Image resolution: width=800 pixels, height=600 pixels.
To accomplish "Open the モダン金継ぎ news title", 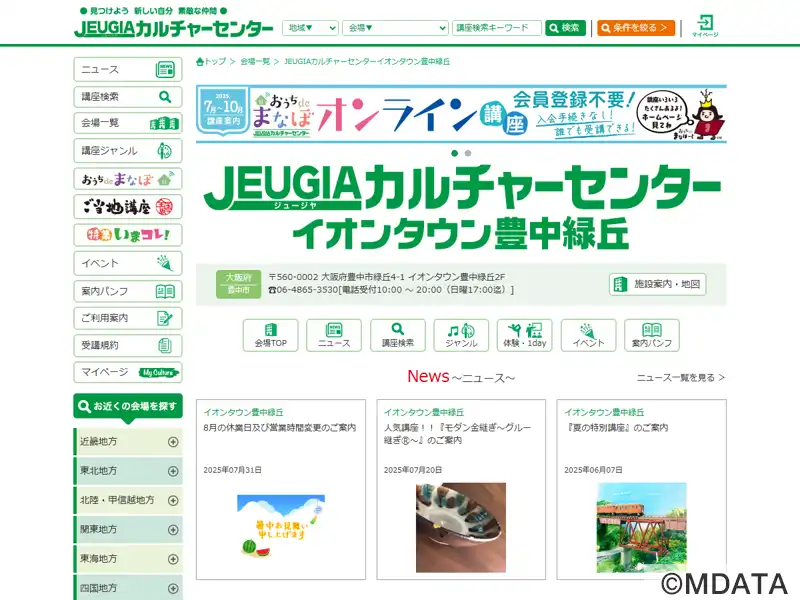I will (458, 434).
